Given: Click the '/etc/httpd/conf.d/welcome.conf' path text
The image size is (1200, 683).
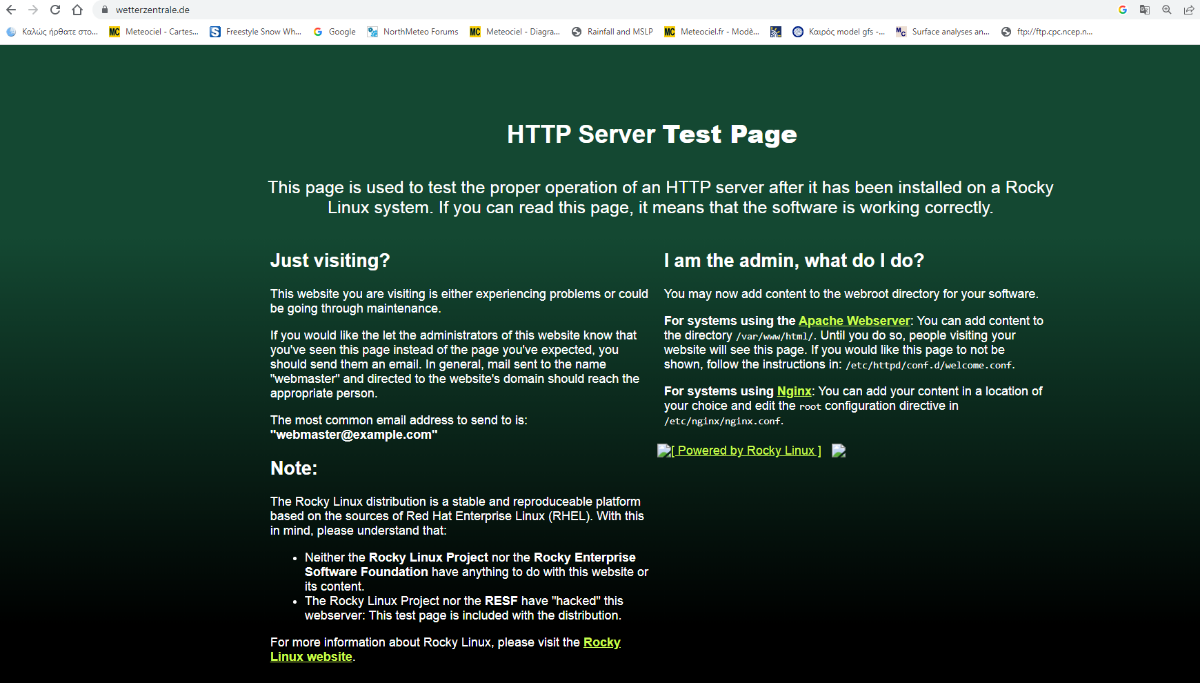Looking at the screenshot, I should tap(930, 365).
